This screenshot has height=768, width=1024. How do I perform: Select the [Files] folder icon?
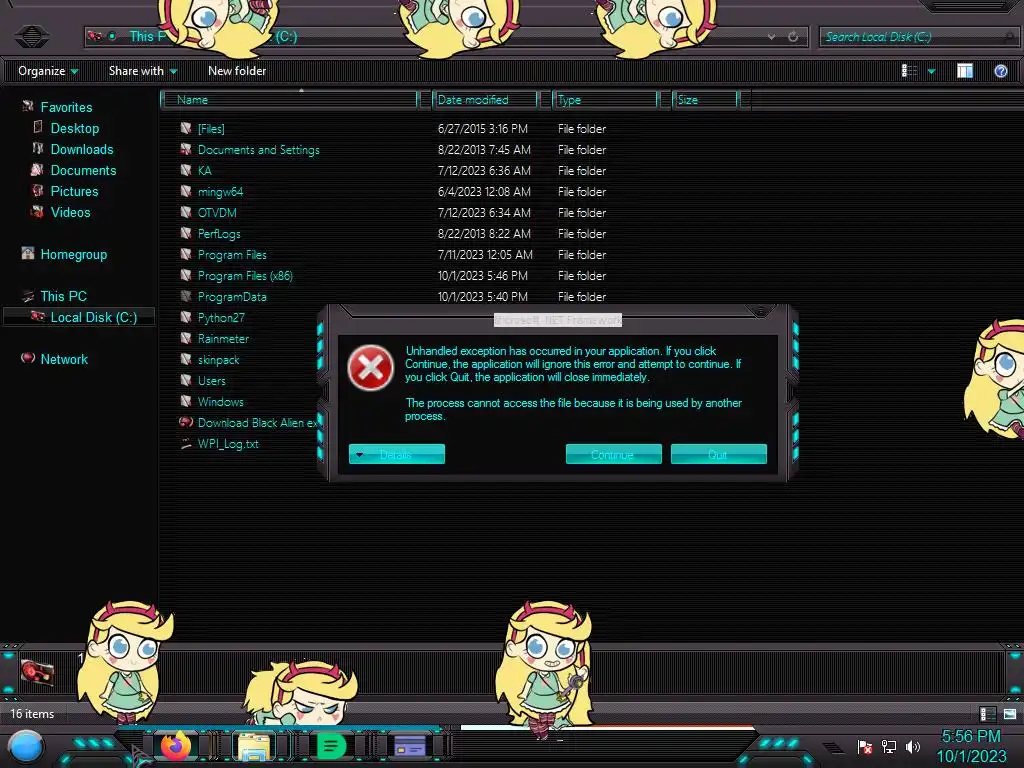(186, 128)
